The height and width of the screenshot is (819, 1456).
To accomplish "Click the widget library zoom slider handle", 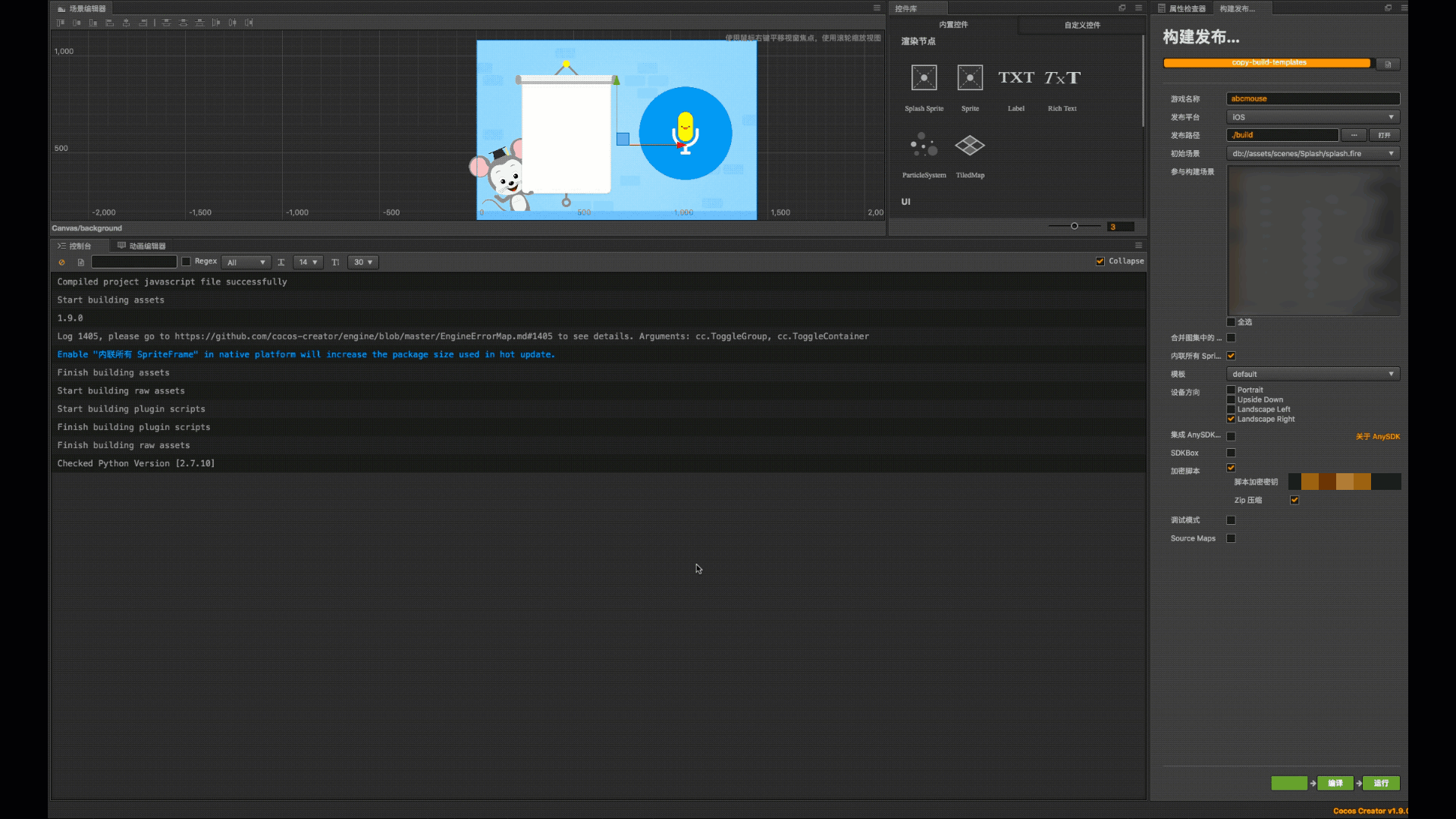I will click(1074, 226).
